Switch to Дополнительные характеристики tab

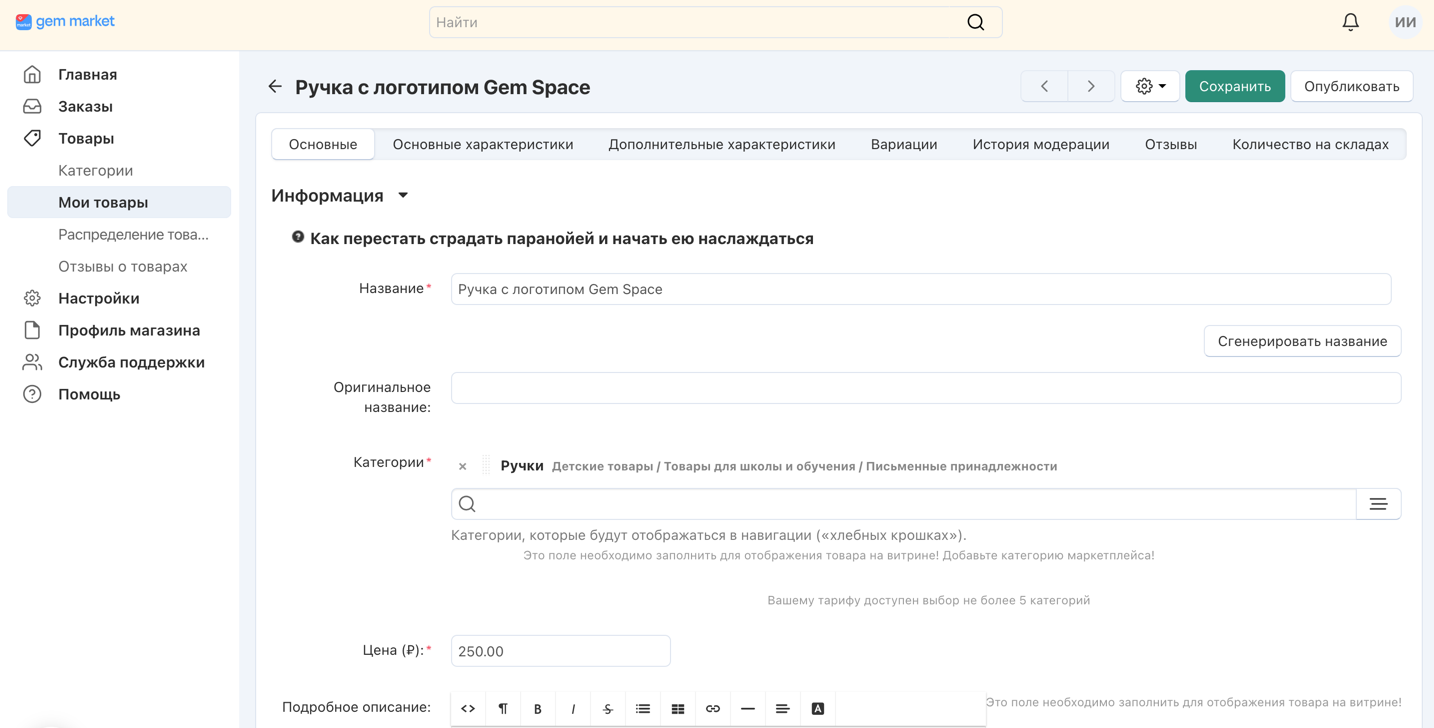[x=722, y=144]
